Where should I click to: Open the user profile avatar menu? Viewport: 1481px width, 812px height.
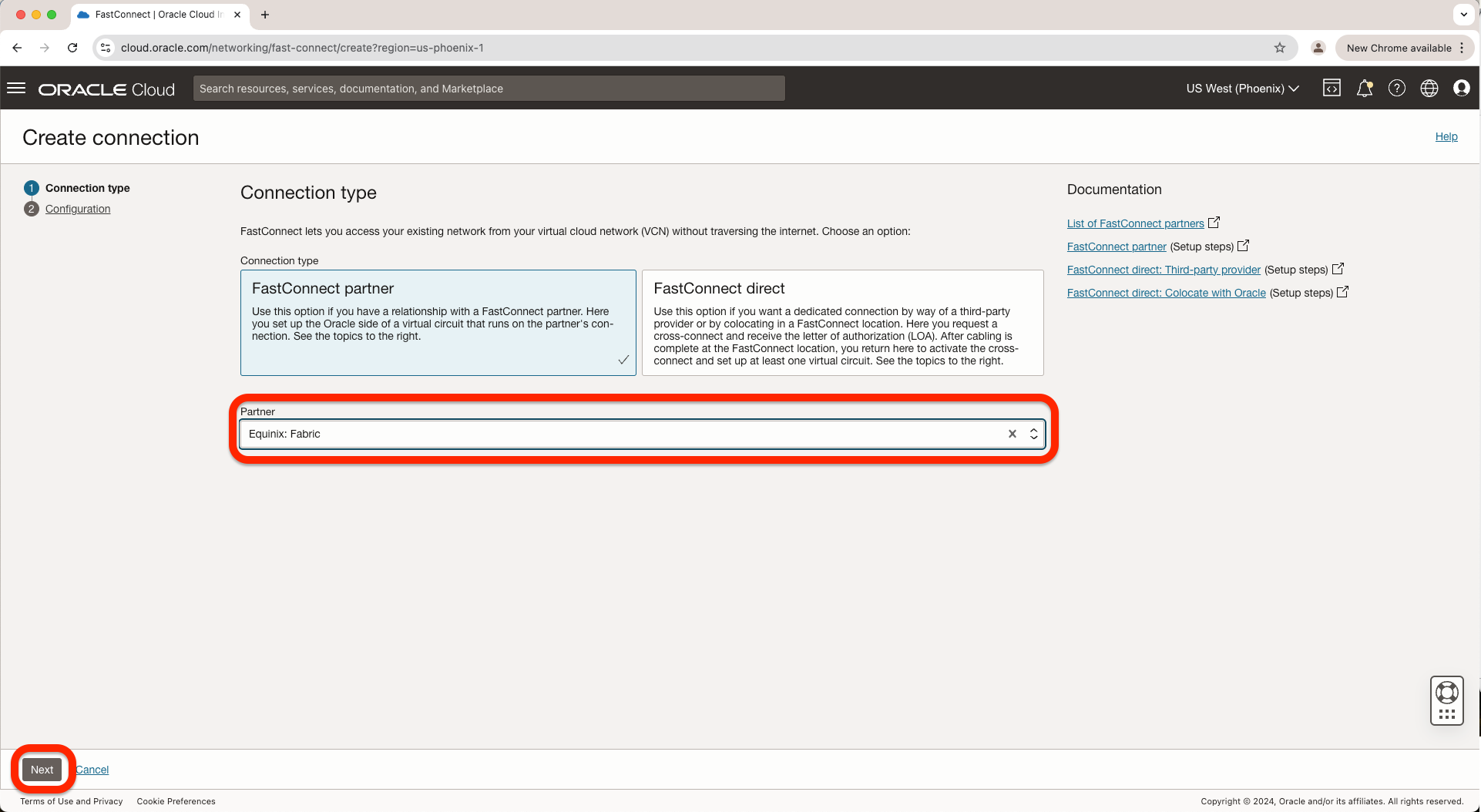pyautogui.click(x=1462, y=89)
